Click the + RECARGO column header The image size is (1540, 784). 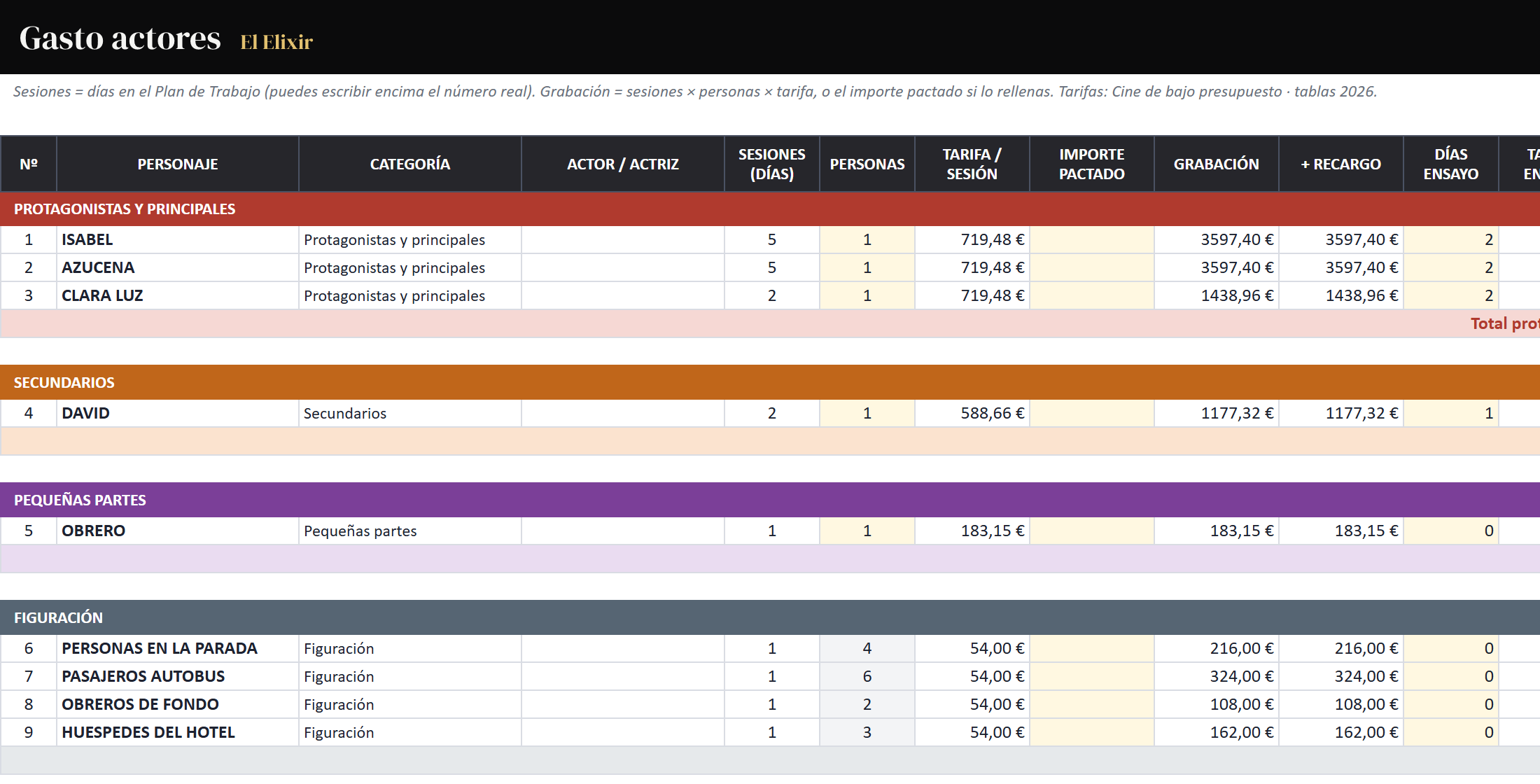pos(1341,164)
